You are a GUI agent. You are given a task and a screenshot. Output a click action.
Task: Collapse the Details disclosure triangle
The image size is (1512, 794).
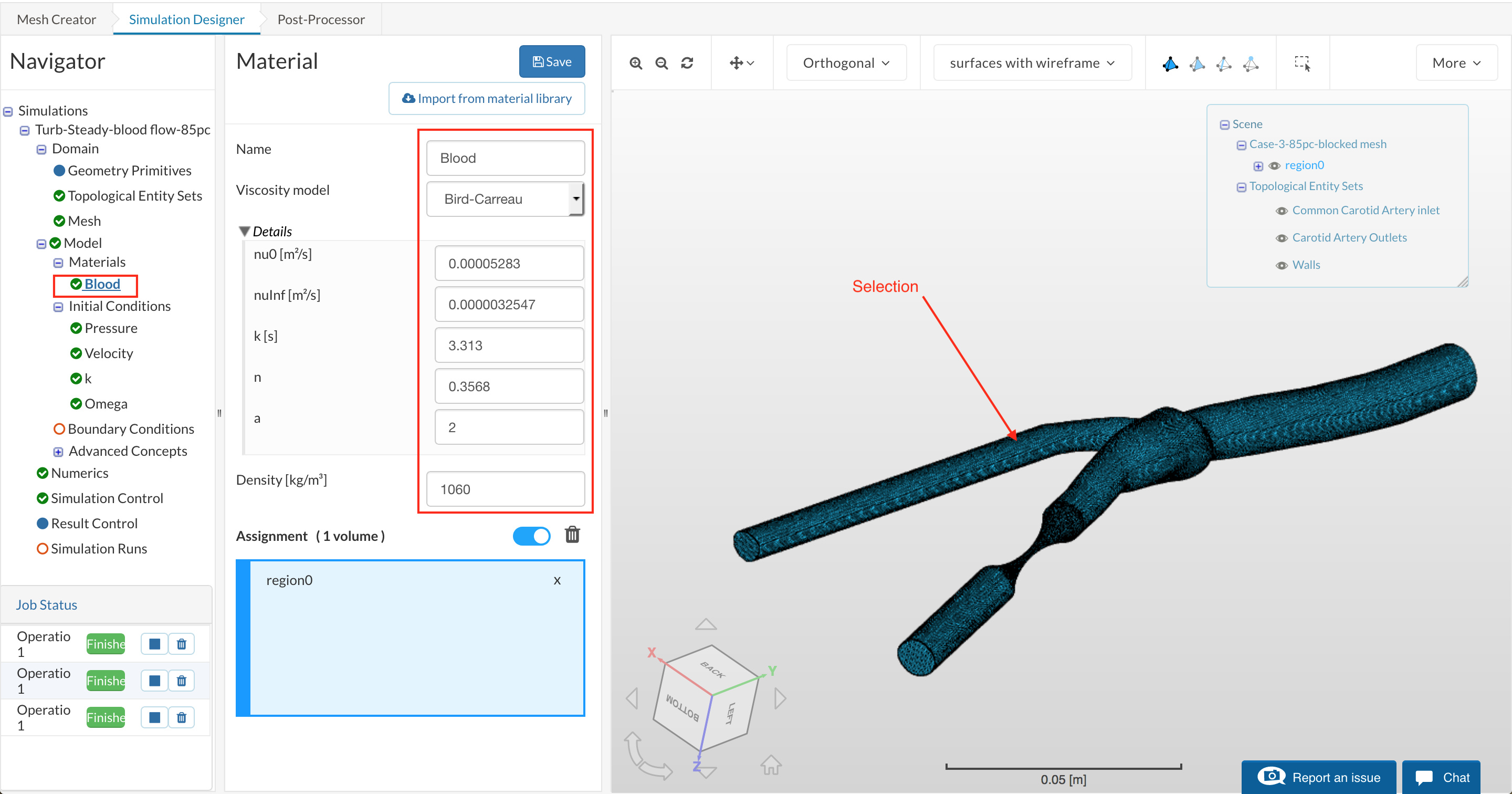pos(245,232)
